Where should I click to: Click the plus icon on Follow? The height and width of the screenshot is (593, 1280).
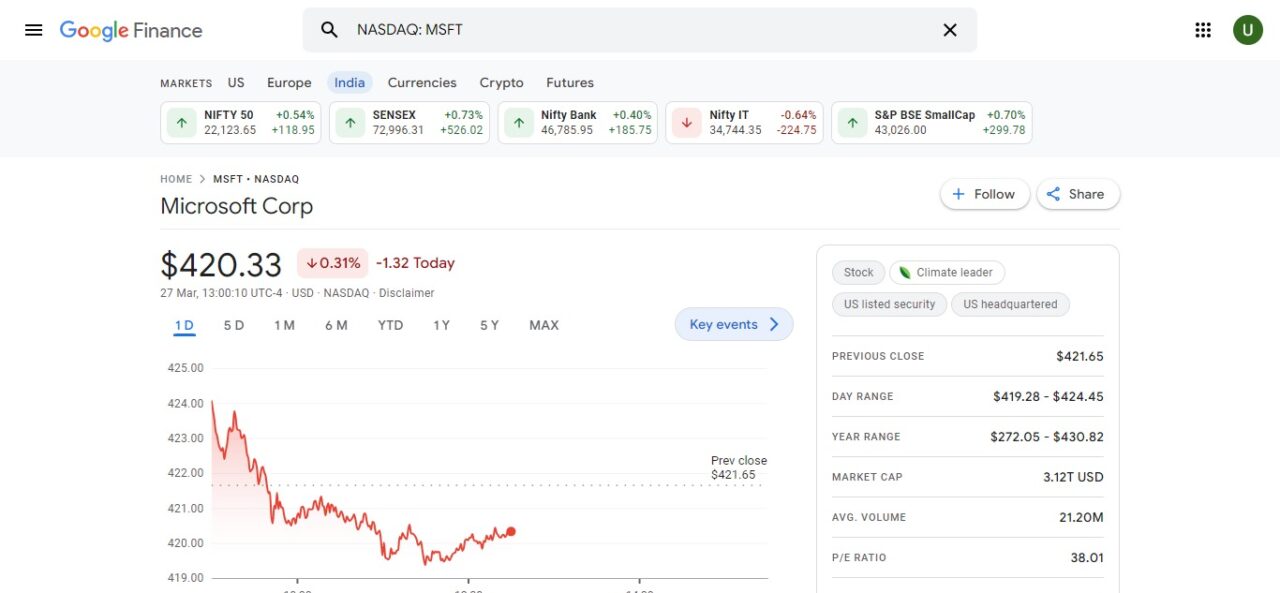point(959,194)
